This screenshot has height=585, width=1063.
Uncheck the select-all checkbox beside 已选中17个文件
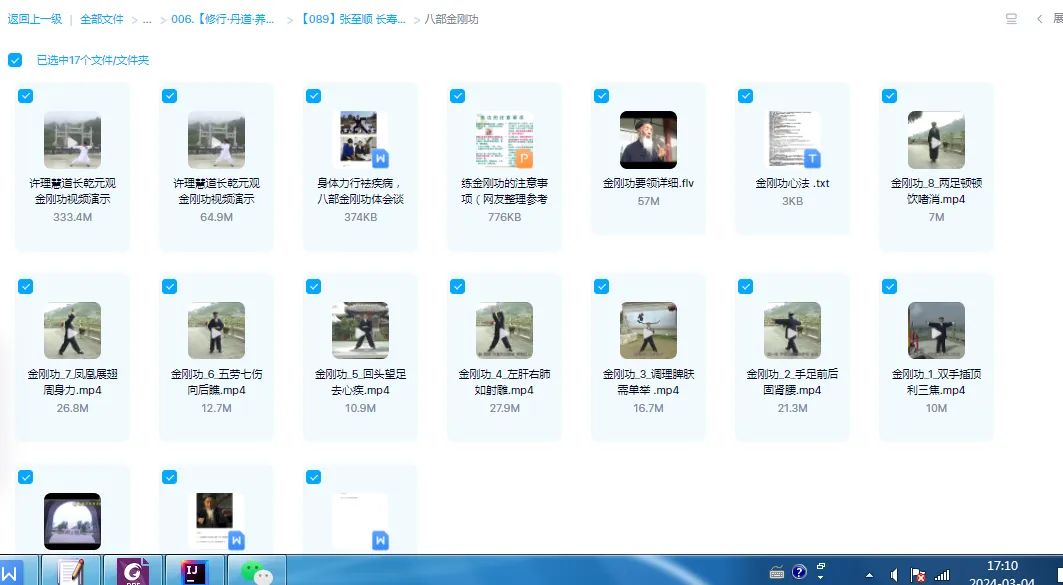click(15, 60)
